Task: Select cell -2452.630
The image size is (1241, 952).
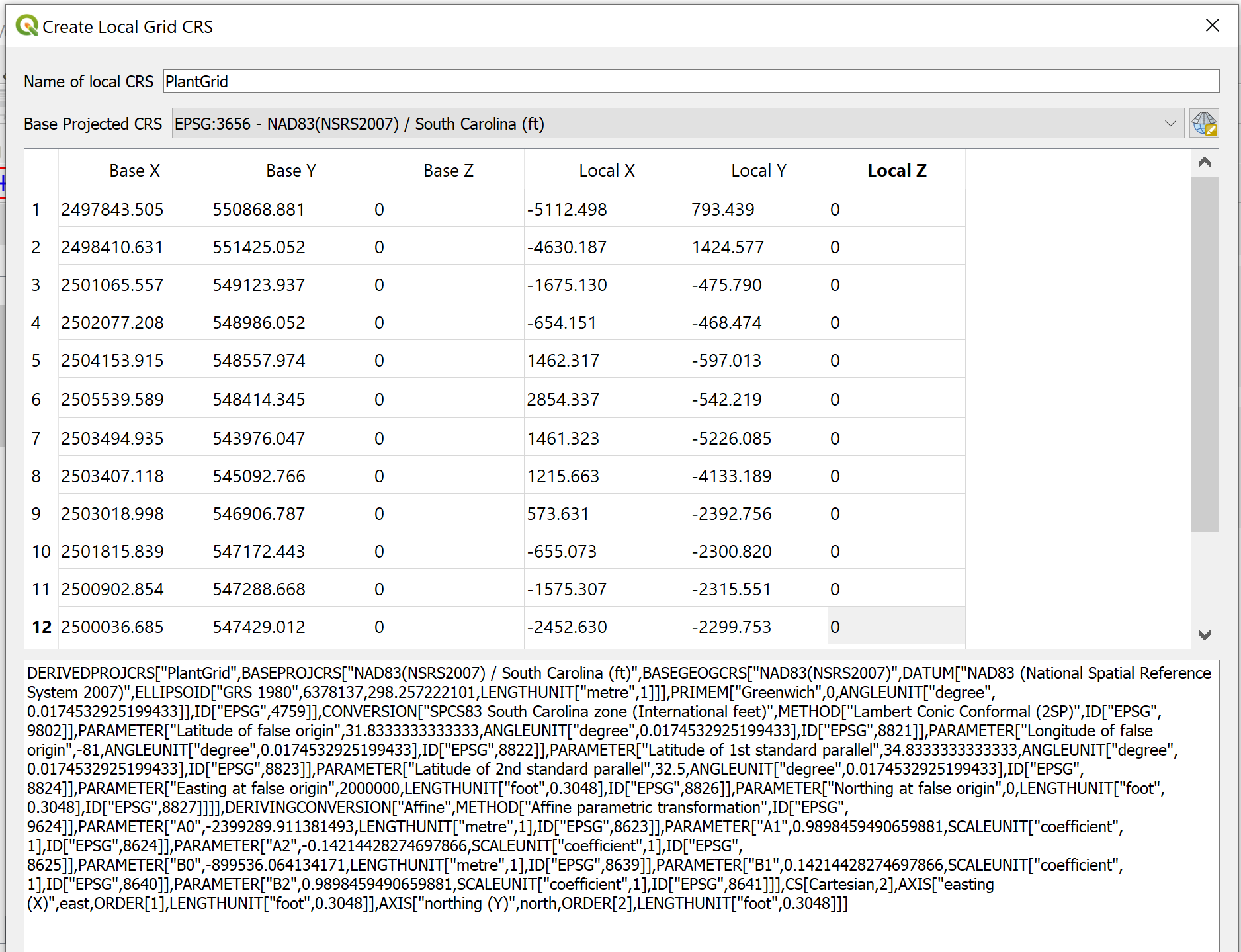Action: point(607,627)
